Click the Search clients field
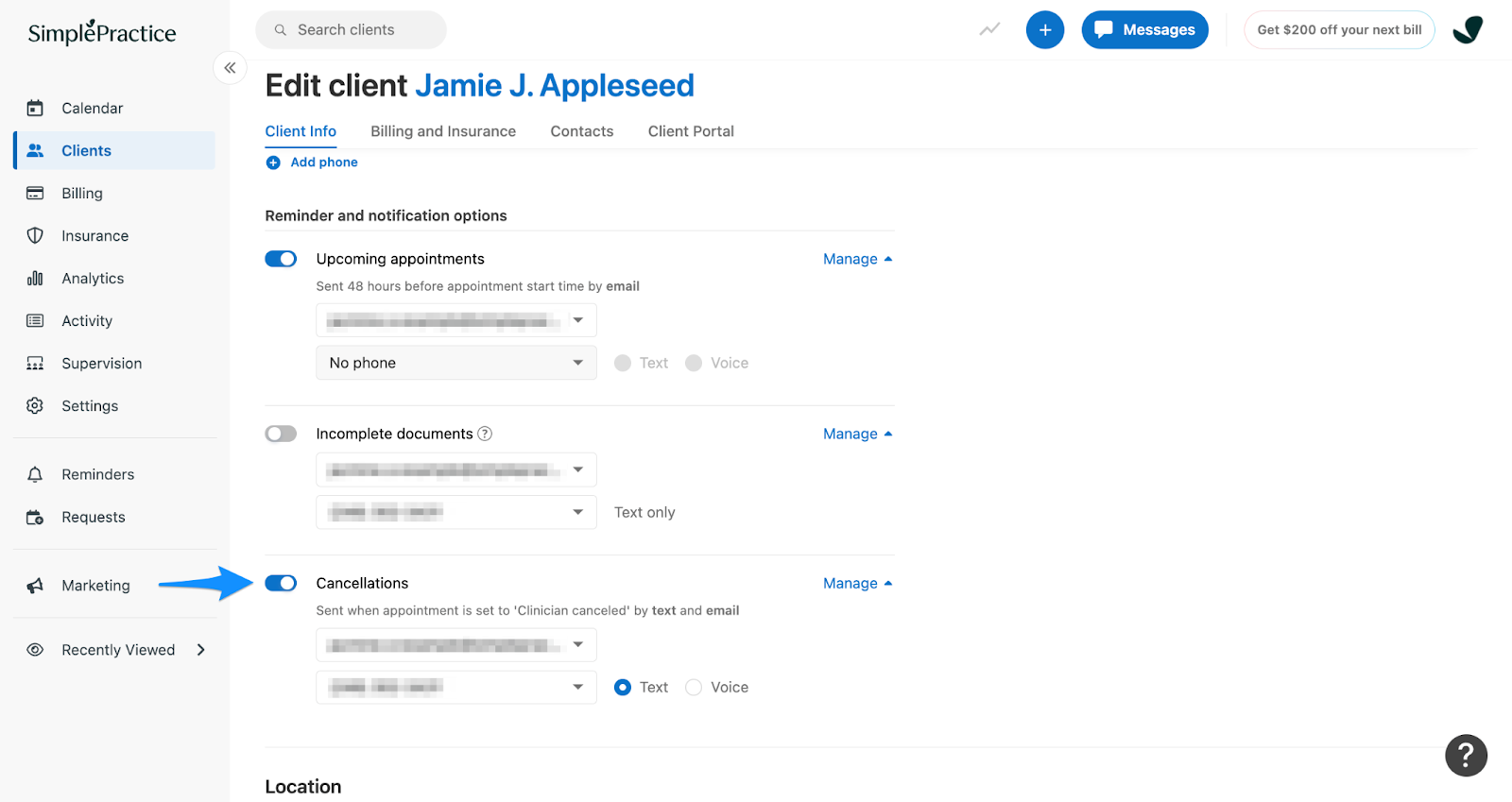Image resolution: width=1512 pixels, height=802 pixels. pyautogui.click(x=351, y=30)
